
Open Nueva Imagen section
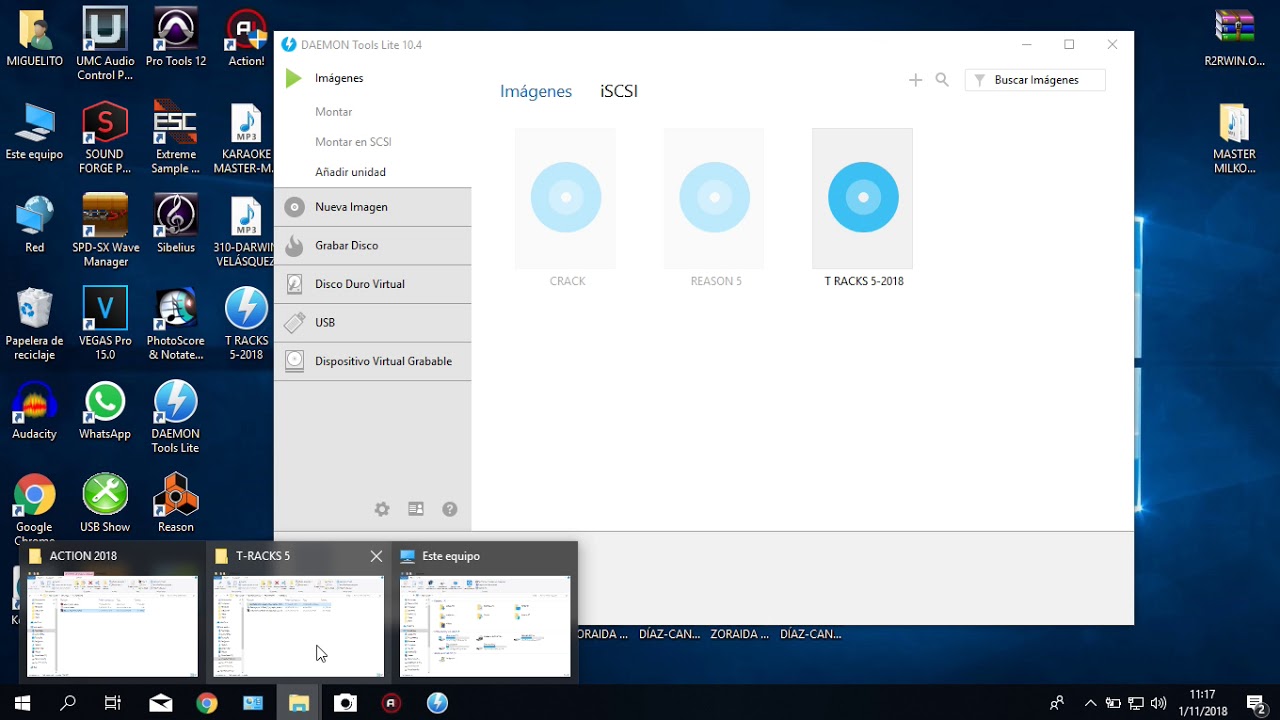click(373, 207)
